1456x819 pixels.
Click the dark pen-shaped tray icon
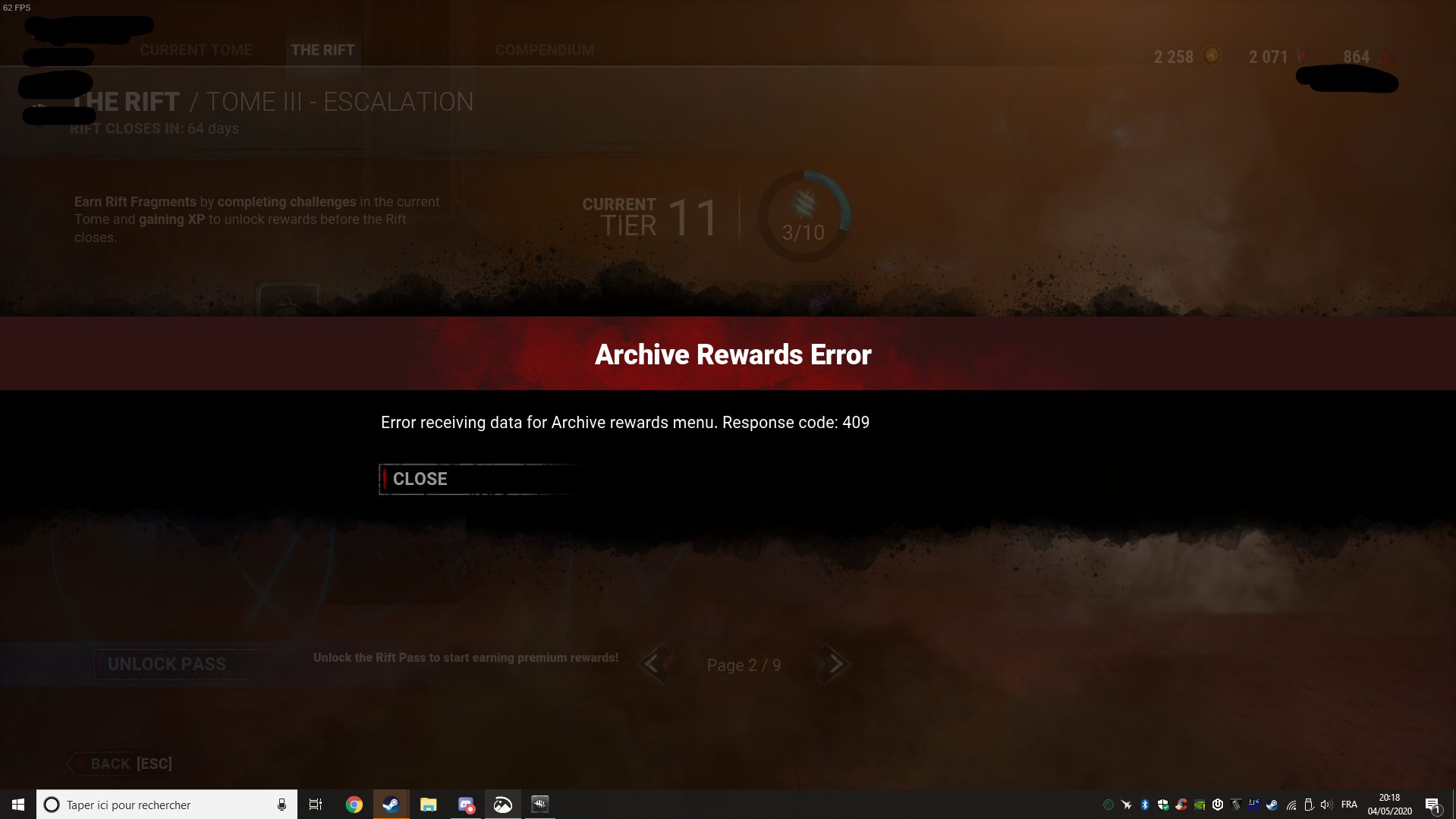[x=1236, y=805]
